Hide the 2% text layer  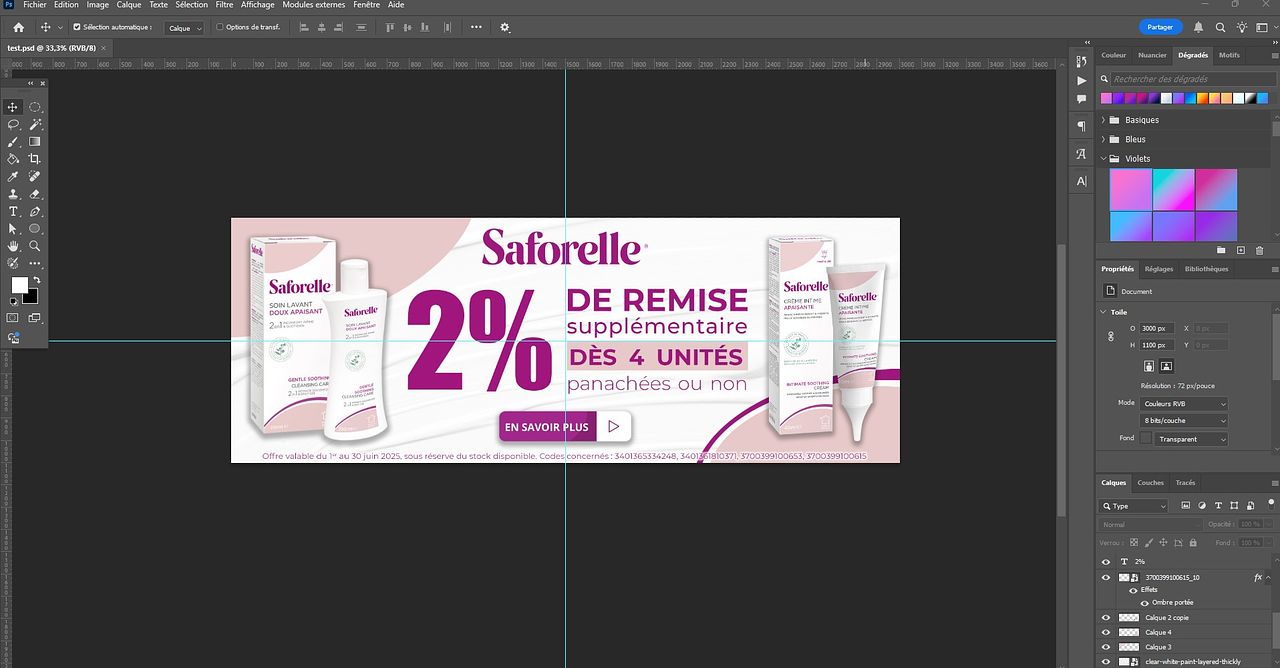(1106, 562)
